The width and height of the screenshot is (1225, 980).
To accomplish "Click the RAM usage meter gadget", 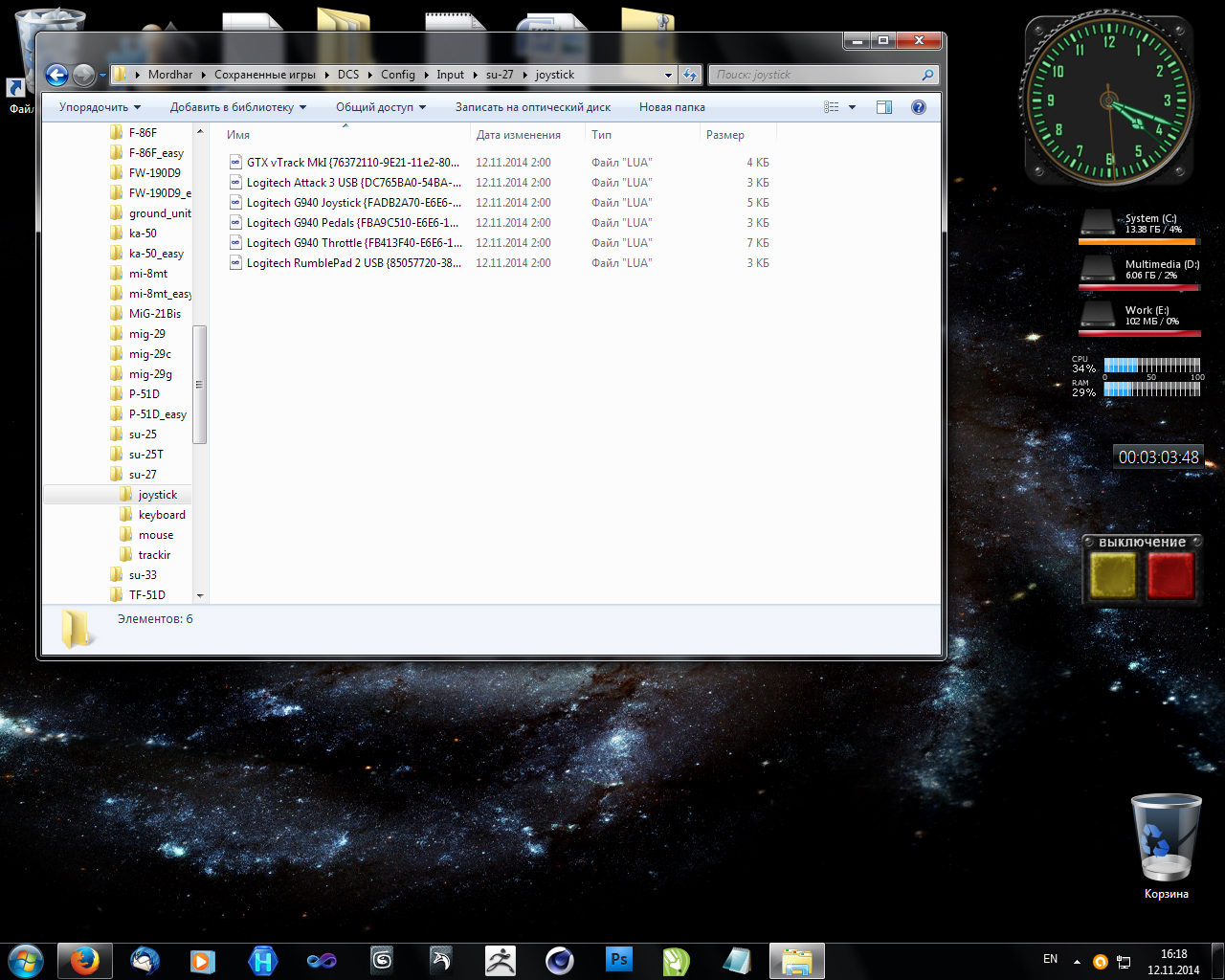I will pyautogui.click(x=1137, y=389).
